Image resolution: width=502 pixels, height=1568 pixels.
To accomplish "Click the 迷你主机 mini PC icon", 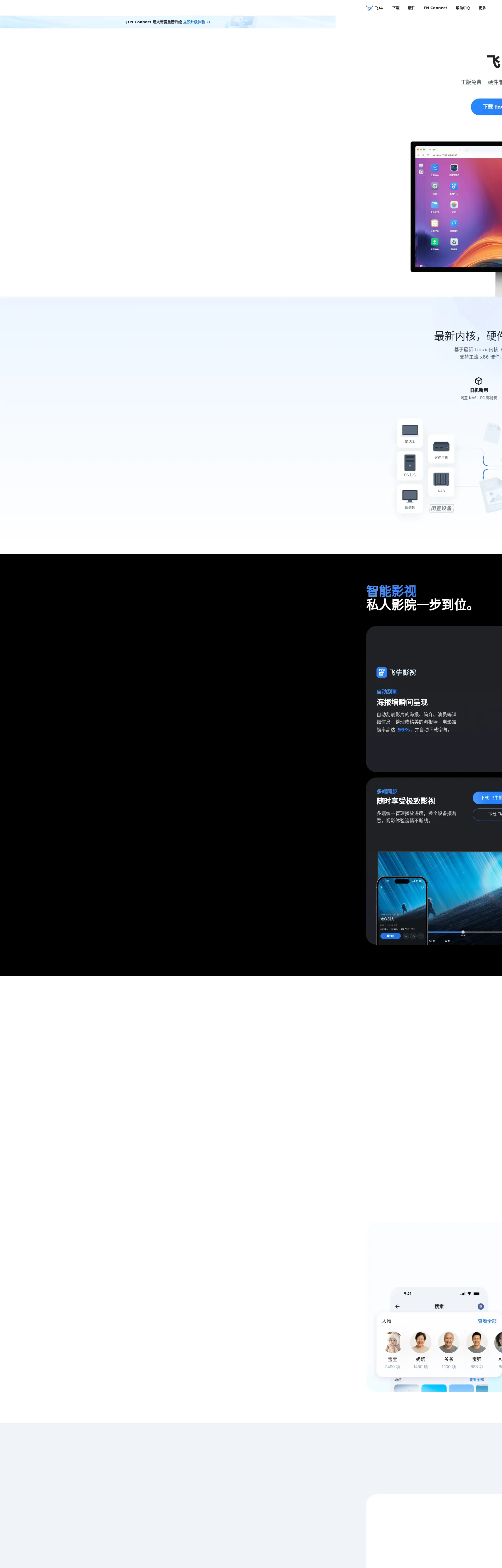I will (x=441, y=446).
